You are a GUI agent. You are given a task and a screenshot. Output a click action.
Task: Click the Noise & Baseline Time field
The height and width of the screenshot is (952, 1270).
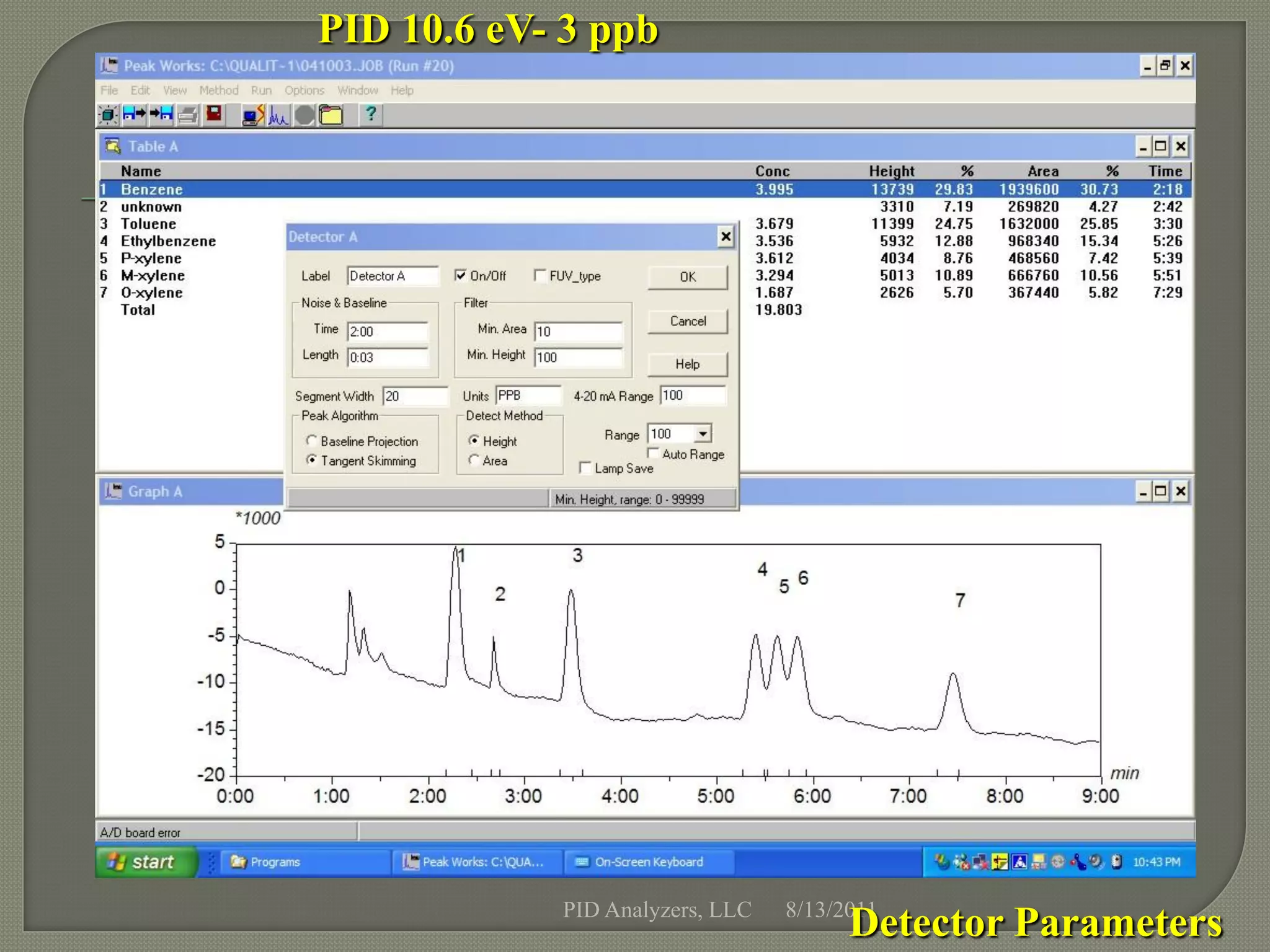[x=388, y=332]
